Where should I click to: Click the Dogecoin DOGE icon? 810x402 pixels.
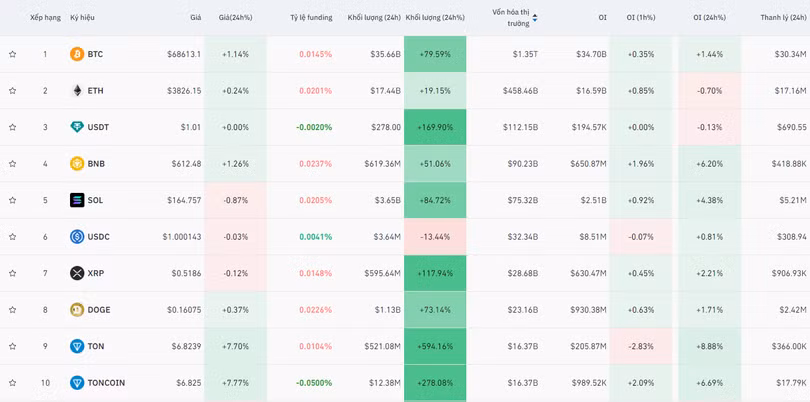77,310
